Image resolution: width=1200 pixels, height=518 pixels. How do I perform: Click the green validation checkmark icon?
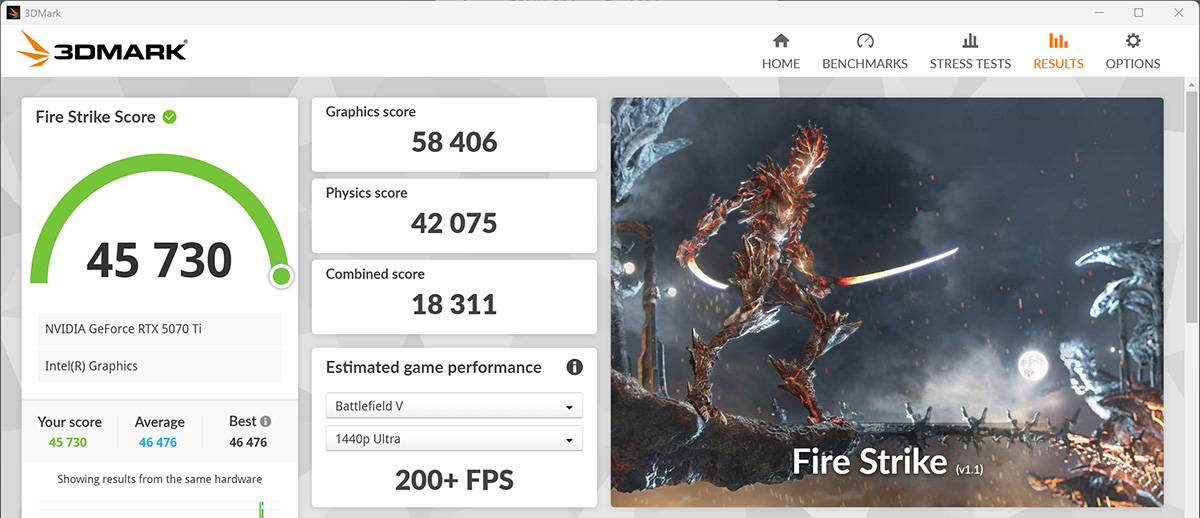(170, 117)
